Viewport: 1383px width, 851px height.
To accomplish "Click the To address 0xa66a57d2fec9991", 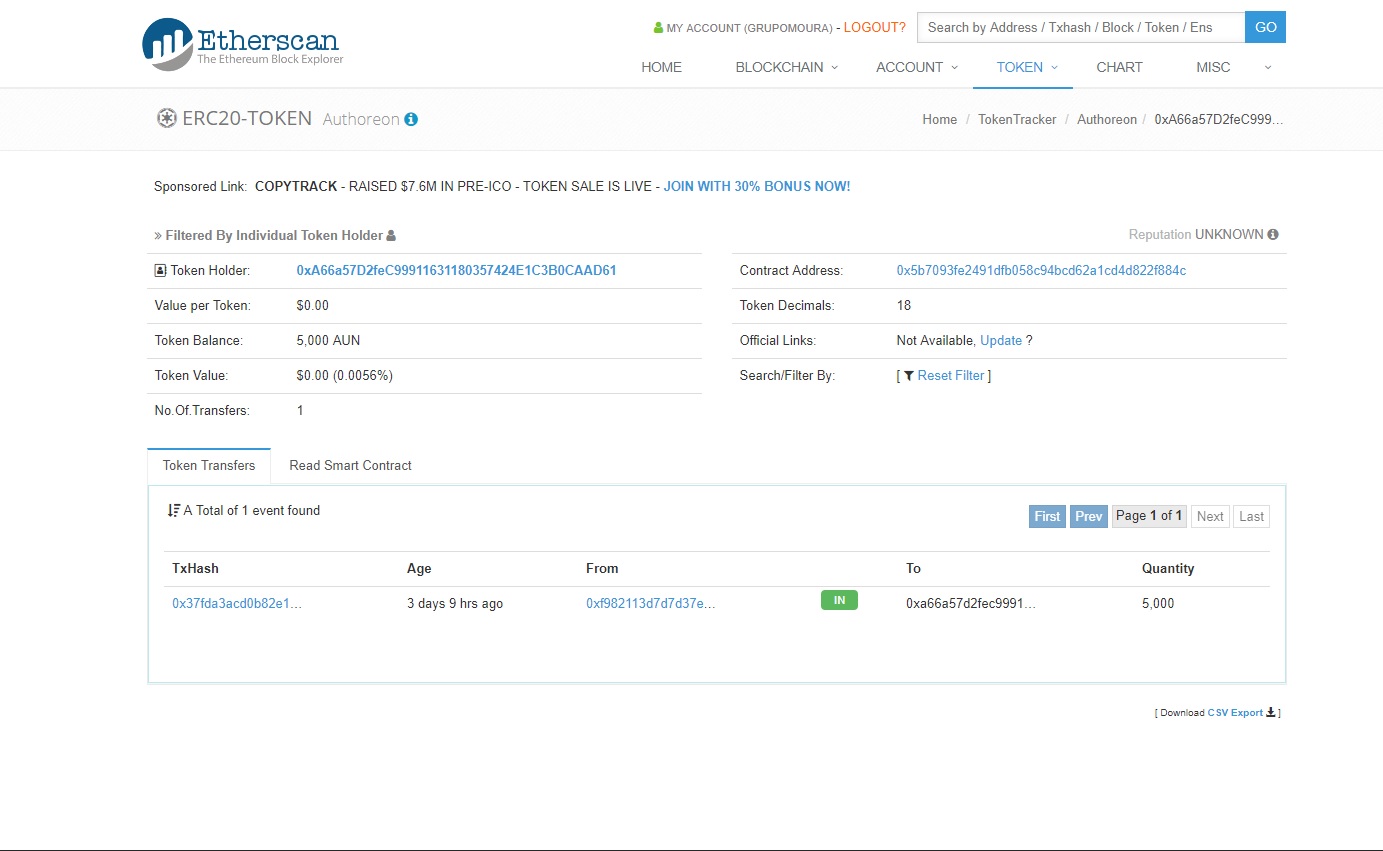I will [x=971, y=603].
